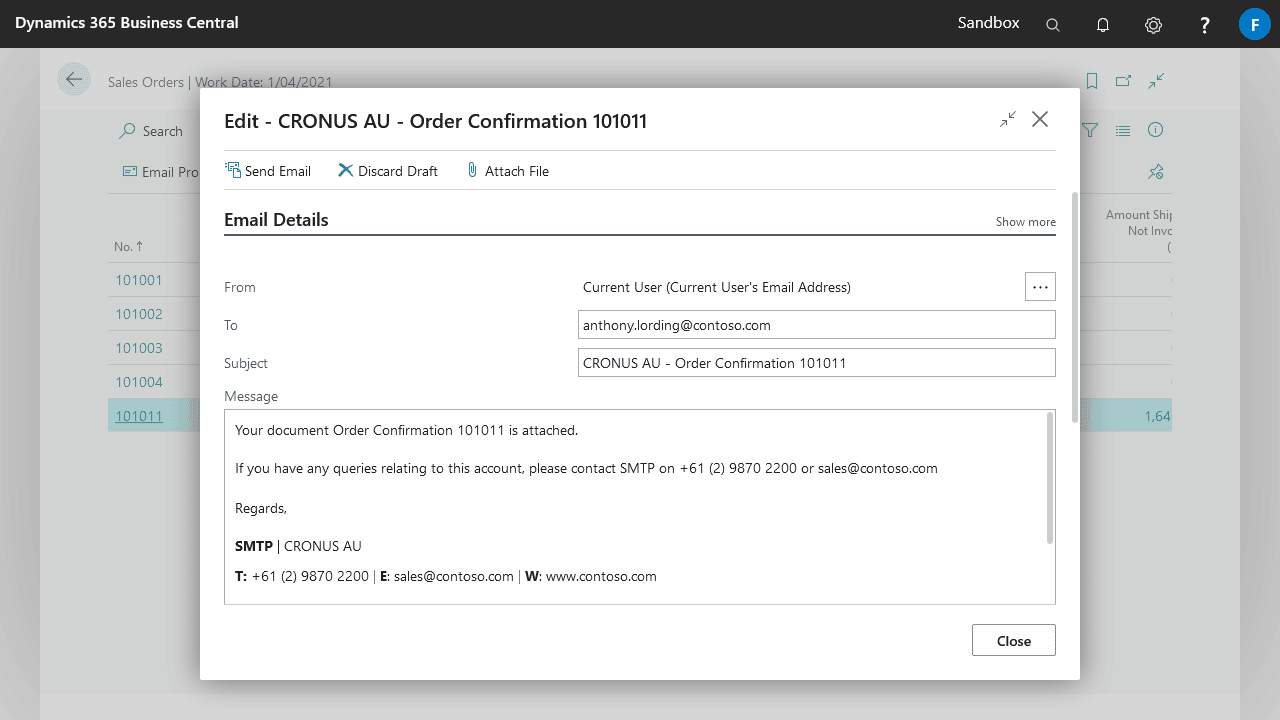
Task: Click Attach File action
Action: pos(507,171)
